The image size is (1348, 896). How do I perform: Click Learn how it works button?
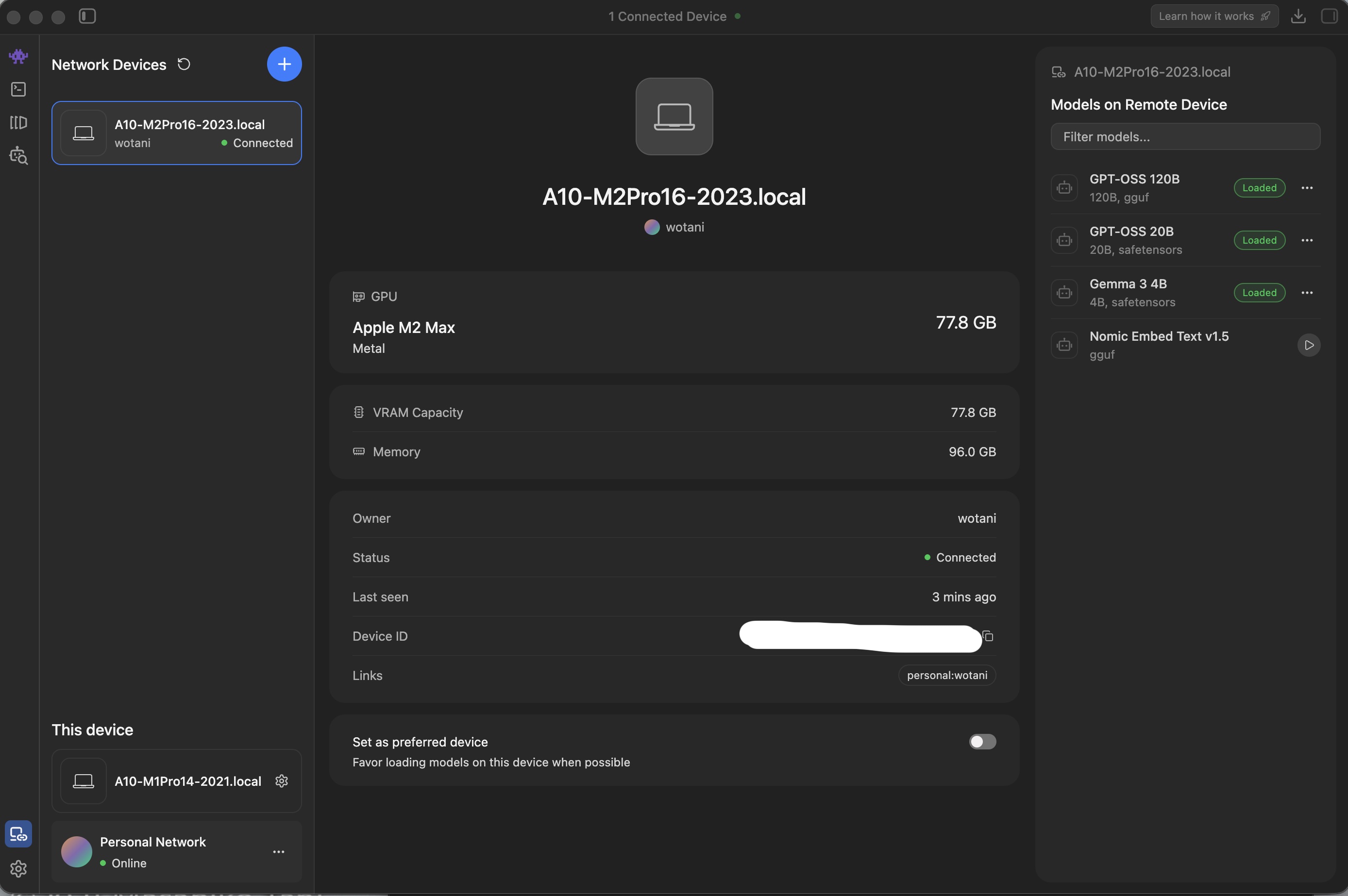tap(1213, 16)
